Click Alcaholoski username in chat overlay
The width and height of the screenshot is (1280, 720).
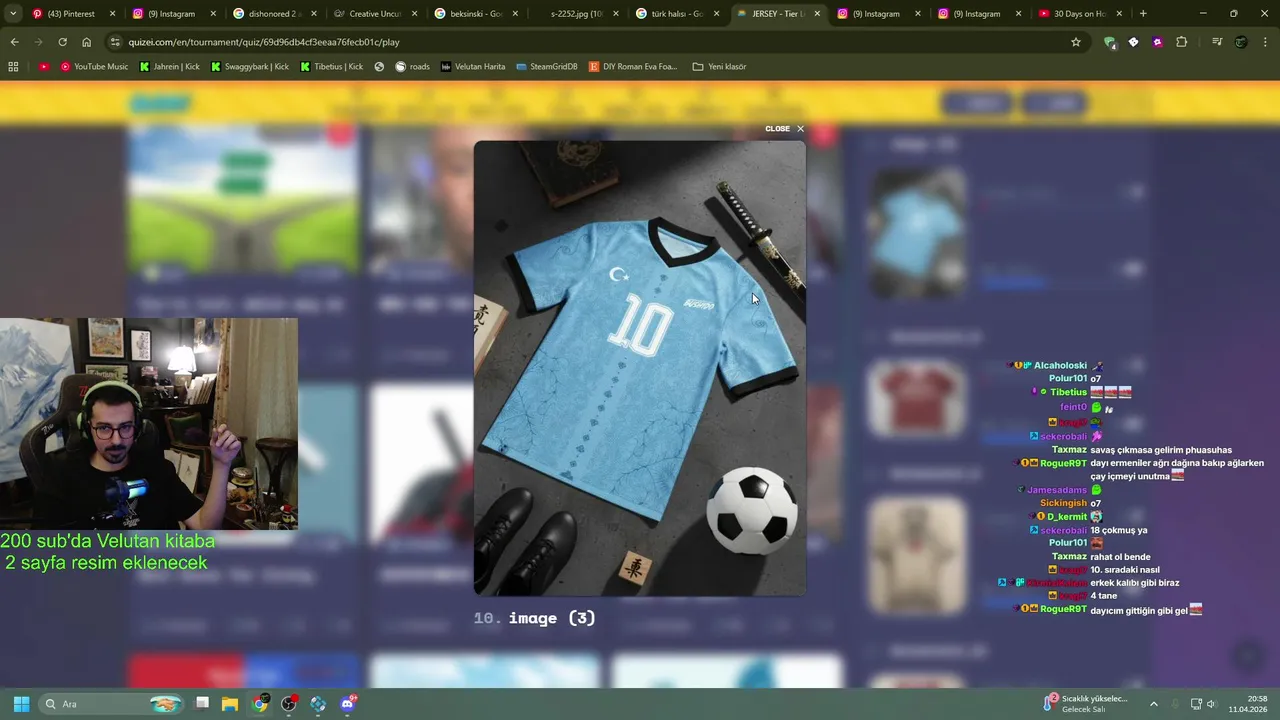click(1060, 365)
